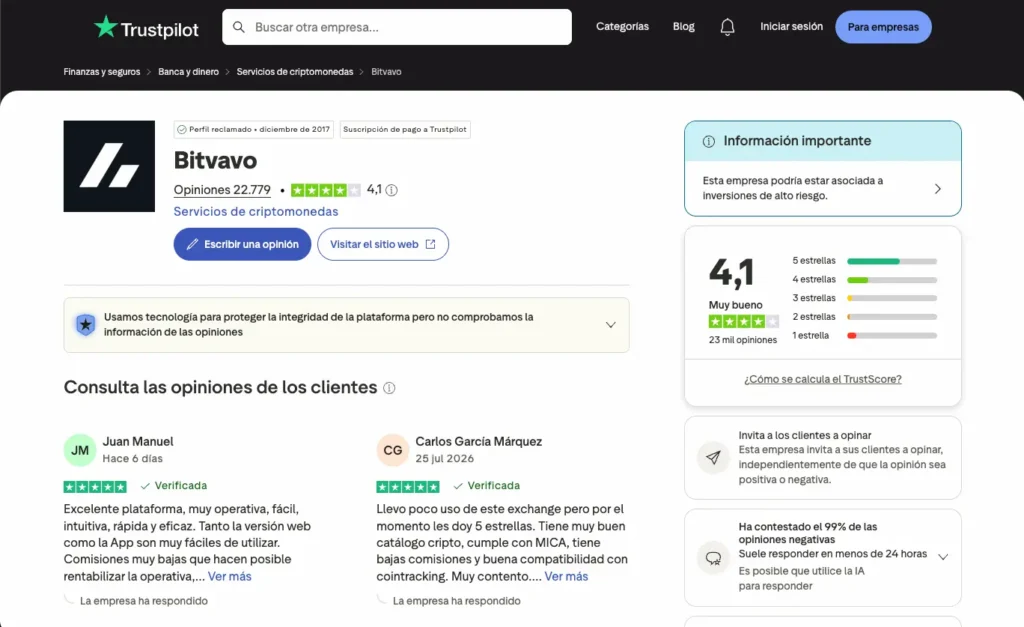Viewport: 1024px width, 627px height.
Task: Open the high-risk investment info arrow
Action: [x=937, y=189]
